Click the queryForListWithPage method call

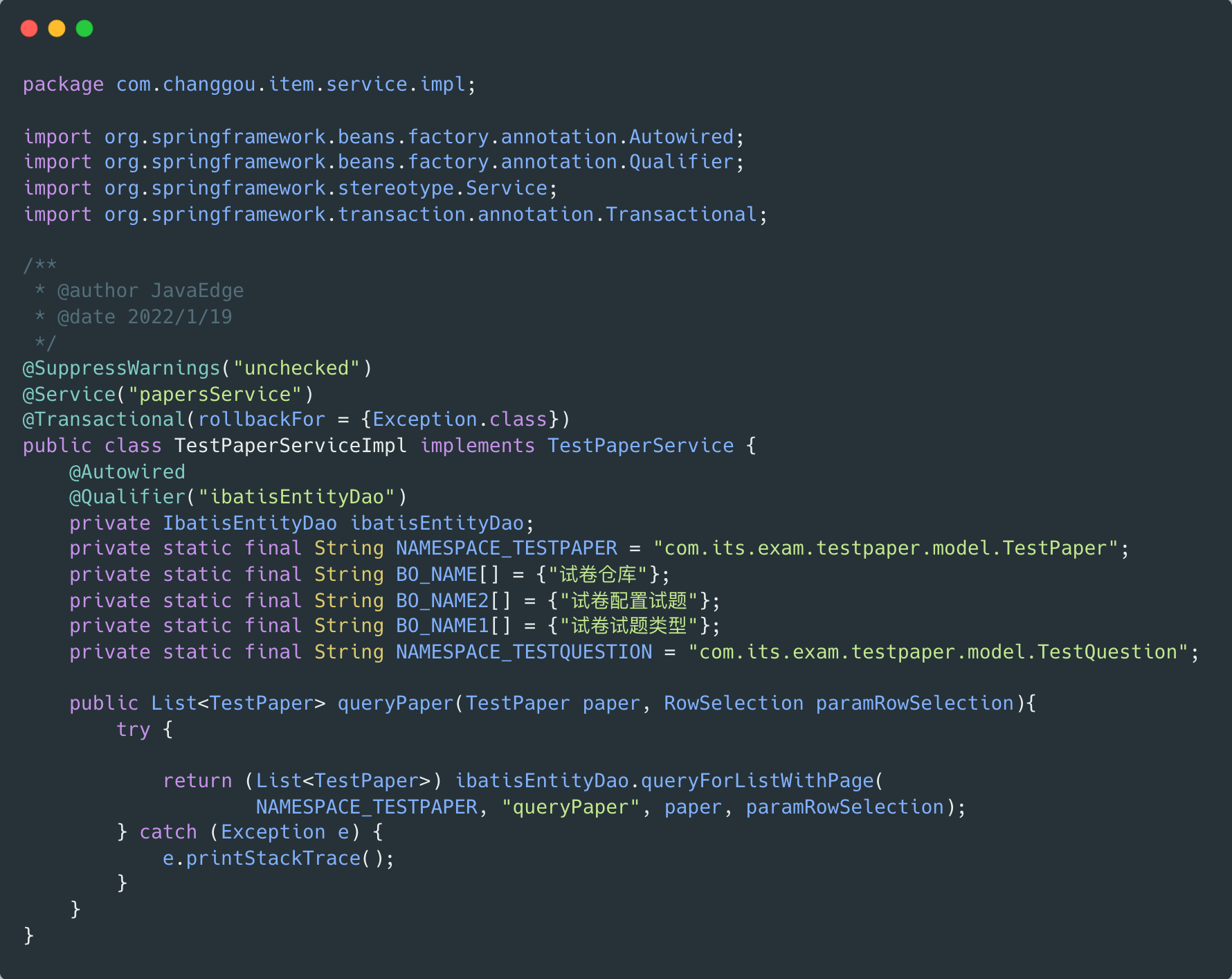[x=757, y=781]
